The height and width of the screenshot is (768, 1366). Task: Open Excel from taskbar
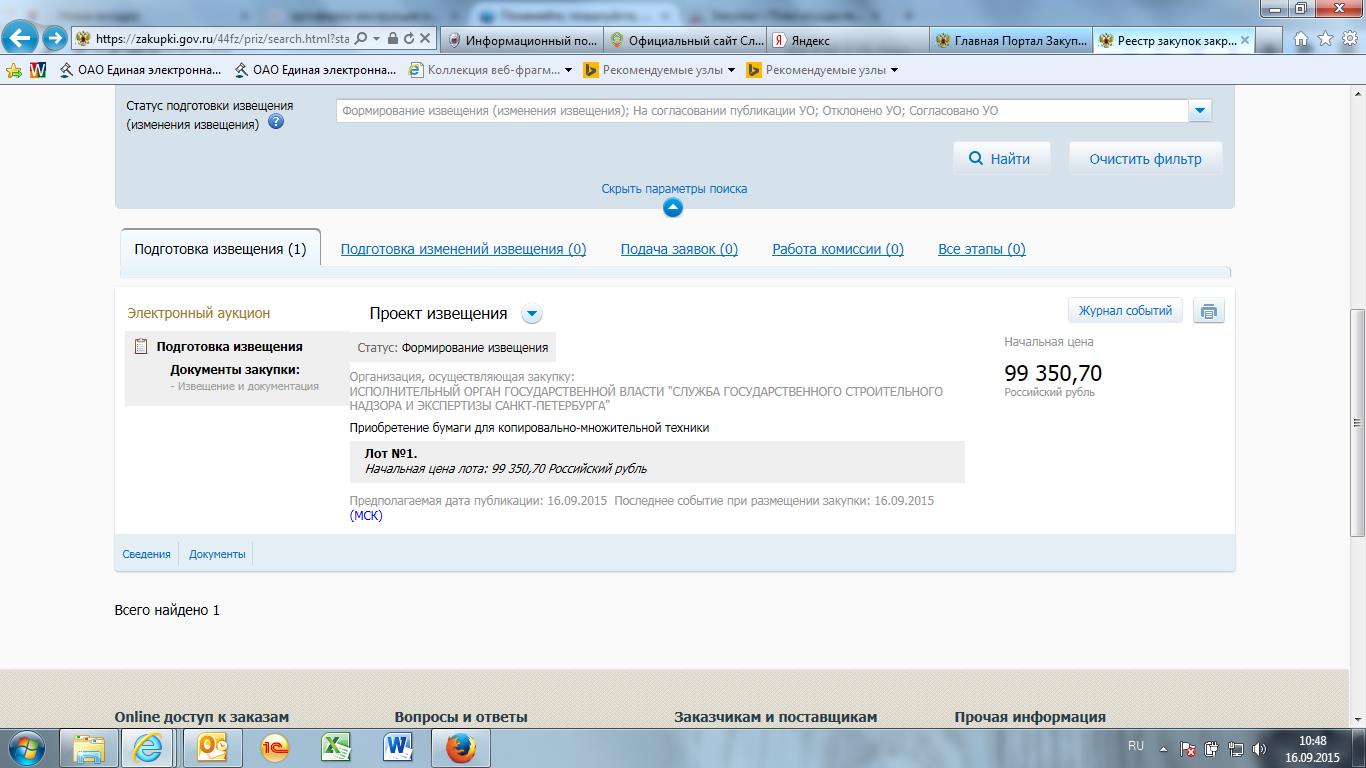(336, 747)
